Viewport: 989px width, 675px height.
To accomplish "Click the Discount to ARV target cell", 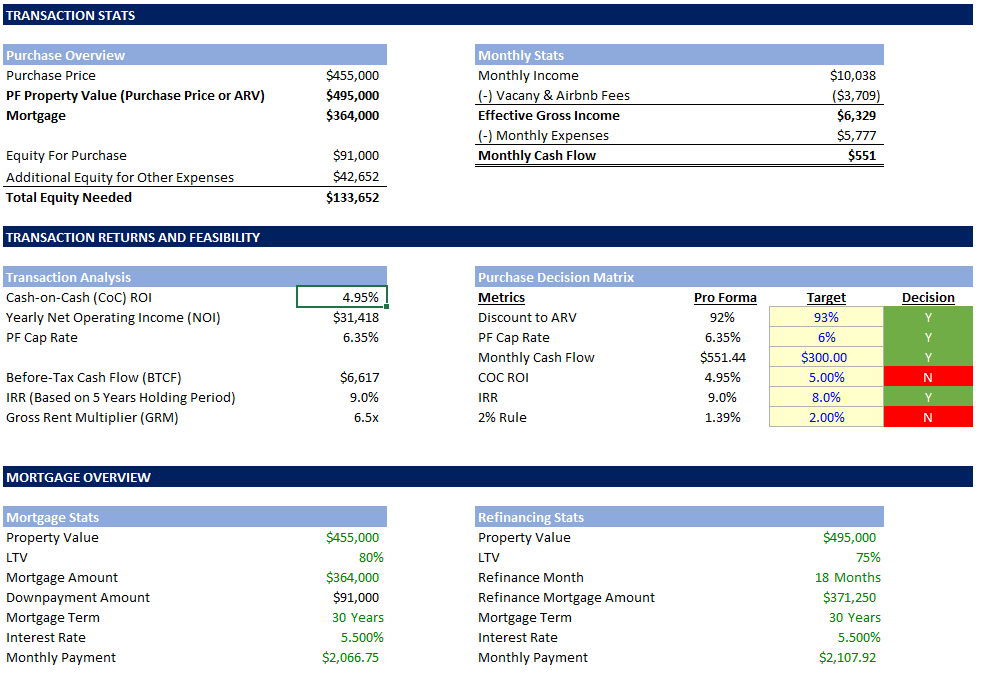I will tap(826, 317).
